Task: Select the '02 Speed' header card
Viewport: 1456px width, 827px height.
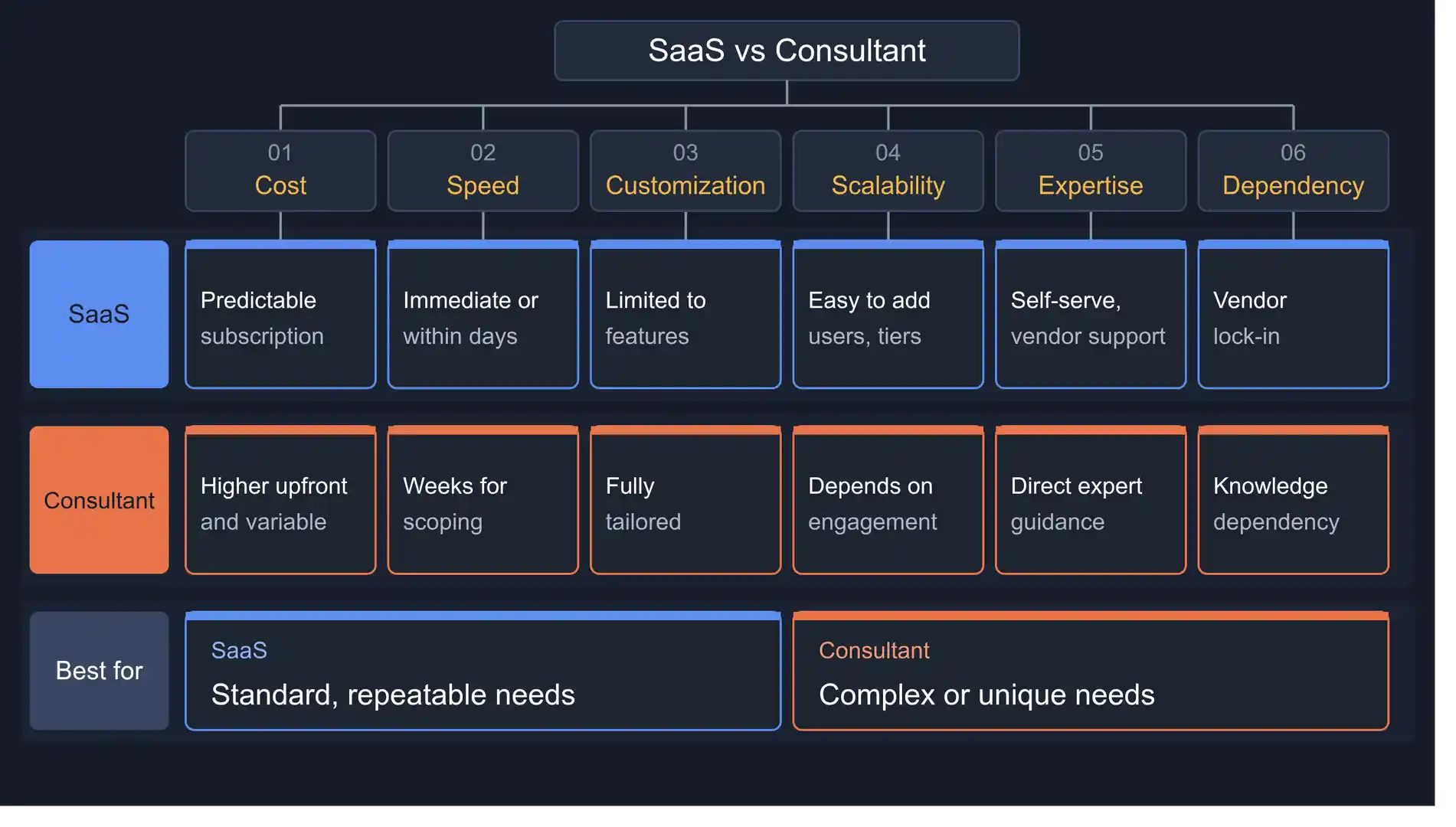Action: [483, 171]
